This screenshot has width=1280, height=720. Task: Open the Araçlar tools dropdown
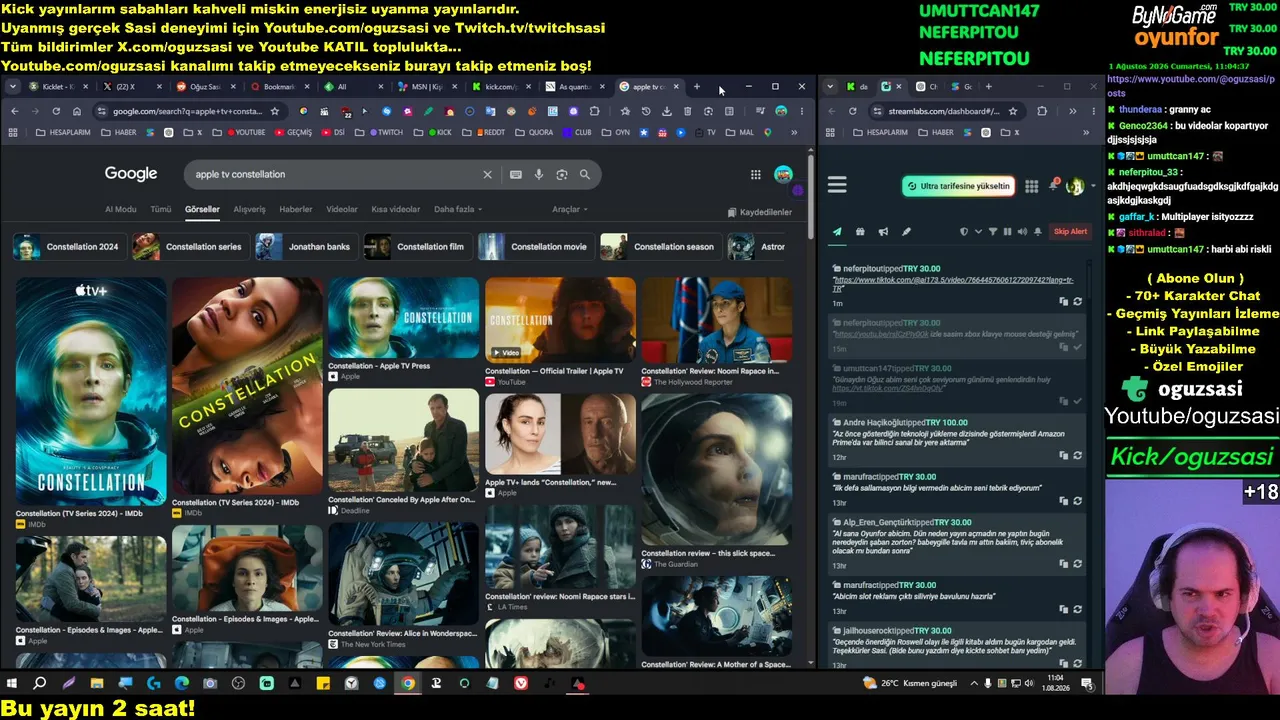click(570, 210)
